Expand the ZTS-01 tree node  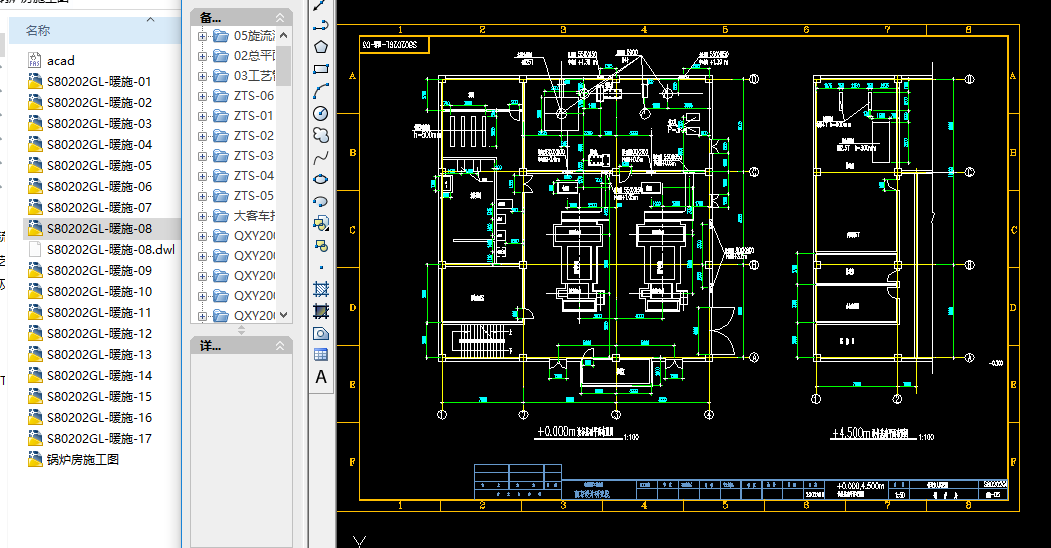tap(202, 116)
